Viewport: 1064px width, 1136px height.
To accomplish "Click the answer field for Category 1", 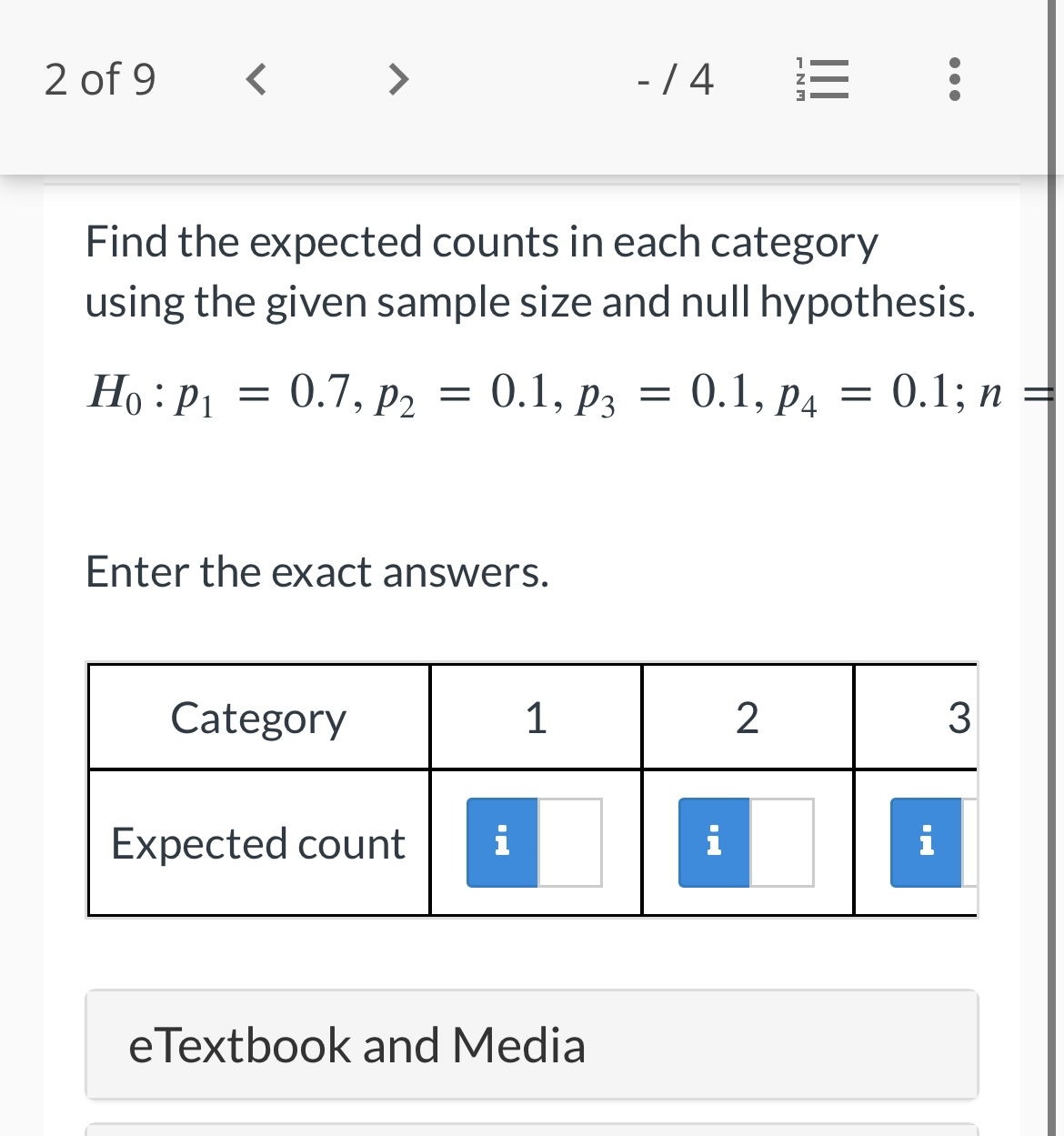I will 568,843.
